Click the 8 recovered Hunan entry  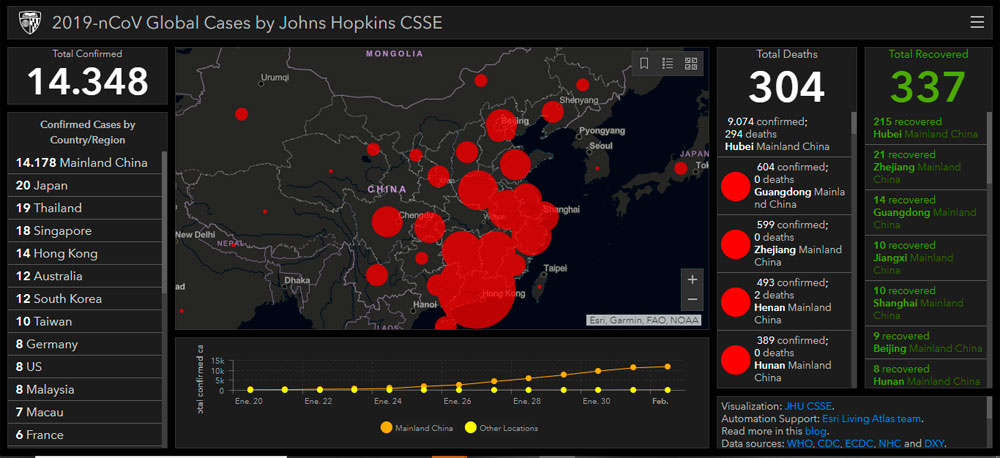tap(923, 374)
